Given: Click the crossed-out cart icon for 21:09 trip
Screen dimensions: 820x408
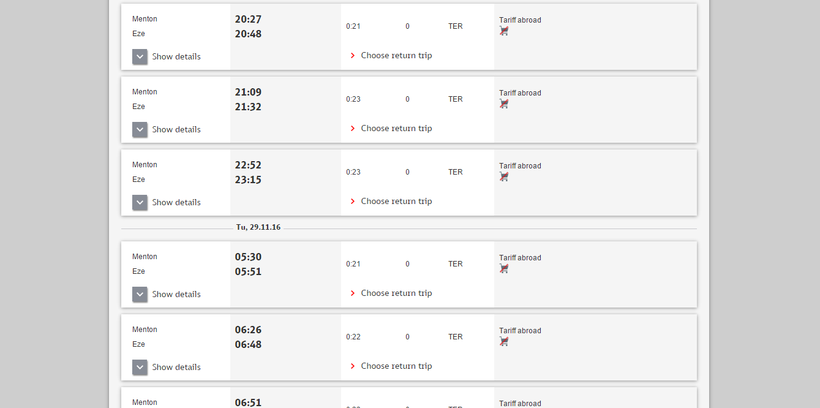Looking at the screenshot, I should [504, 104].
